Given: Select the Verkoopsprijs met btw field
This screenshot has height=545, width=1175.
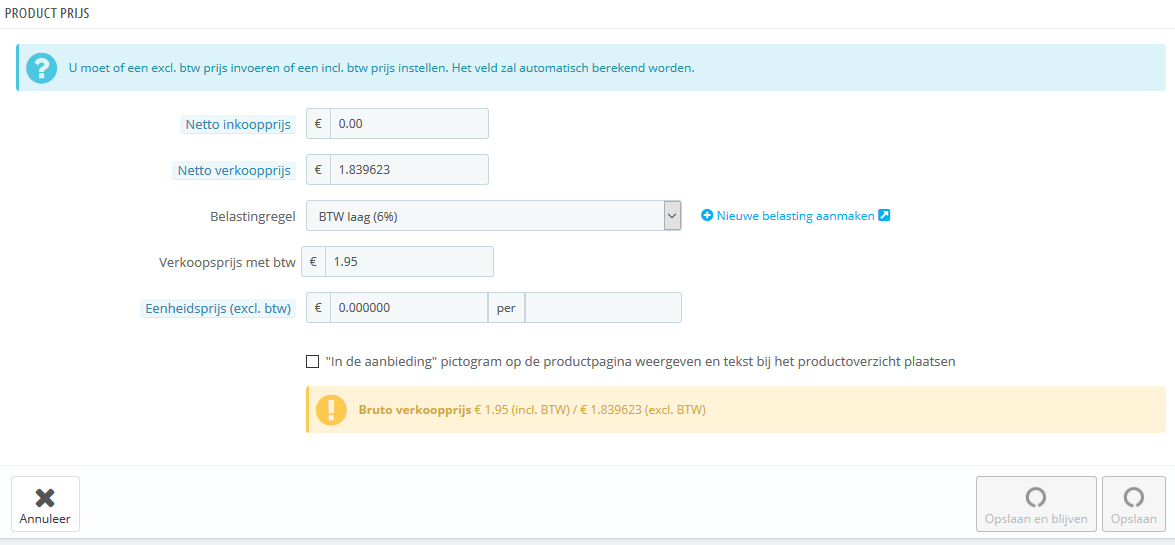Looking at the screenshot, I should (409, 262).
